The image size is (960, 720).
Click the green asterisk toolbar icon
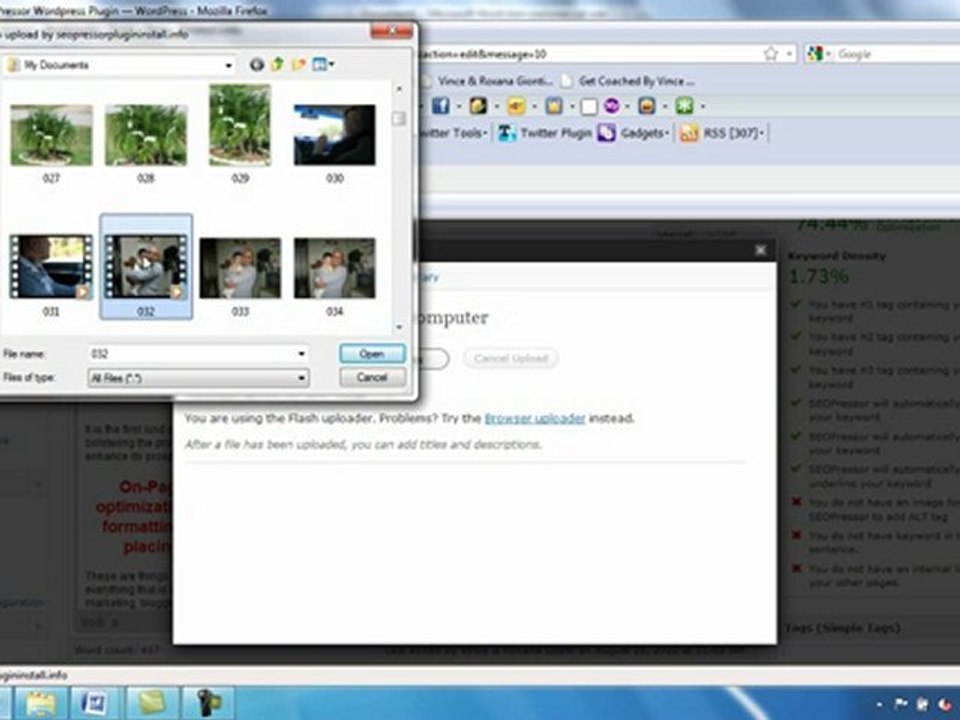pos(684,106)
